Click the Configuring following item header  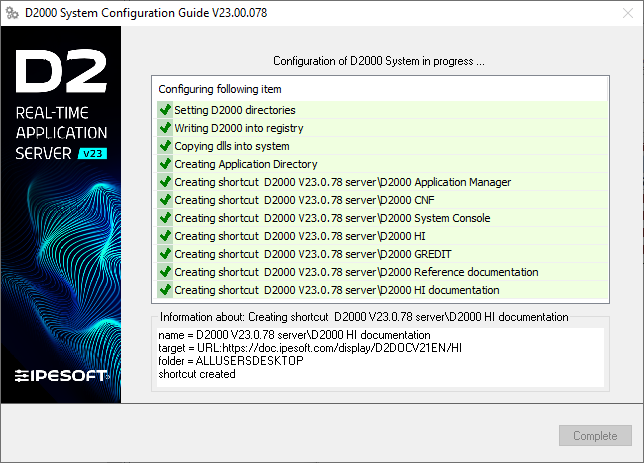220,89
